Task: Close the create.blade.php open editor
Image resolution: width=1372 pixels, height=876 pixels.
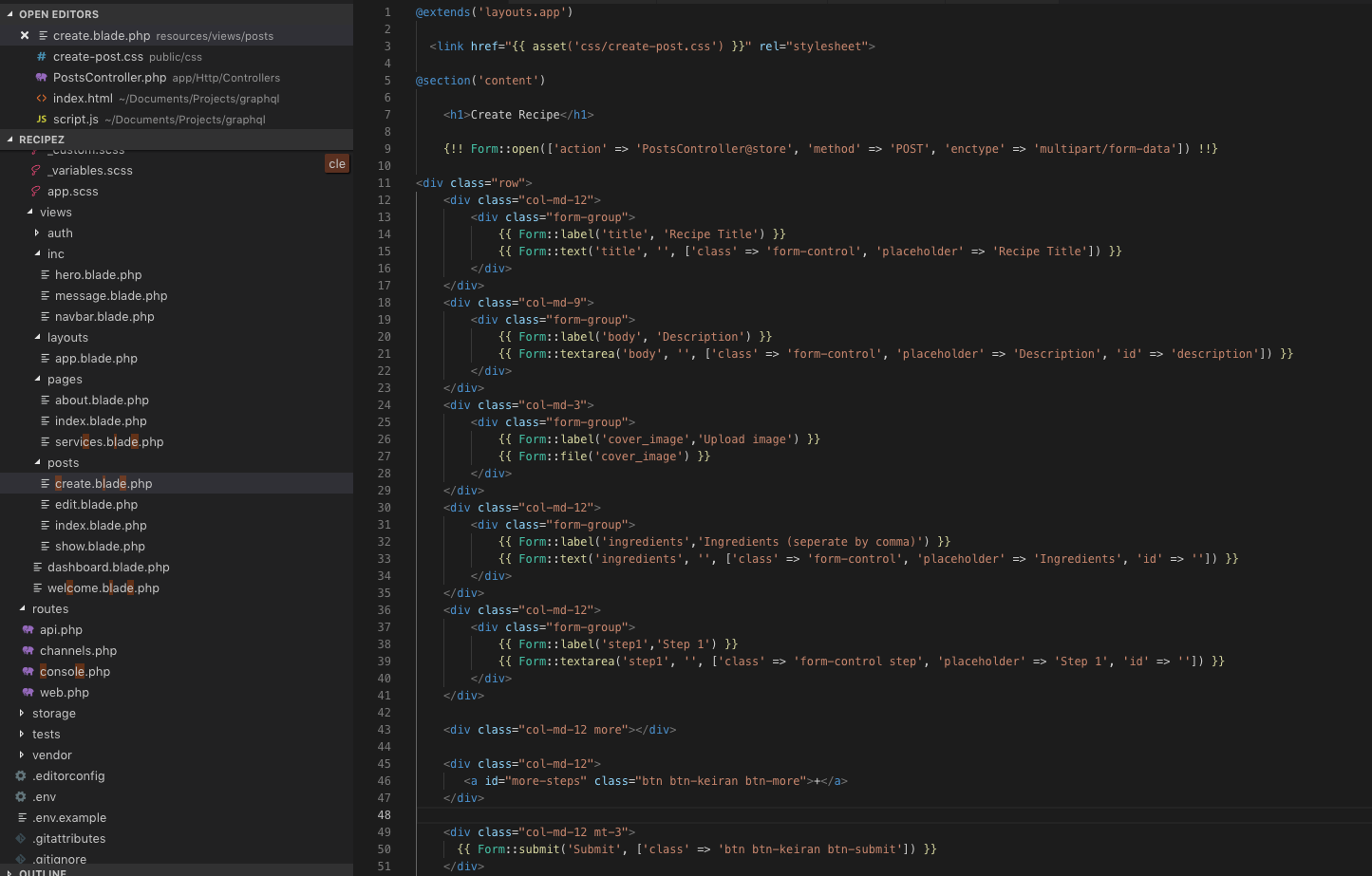Action: [25, 36]
